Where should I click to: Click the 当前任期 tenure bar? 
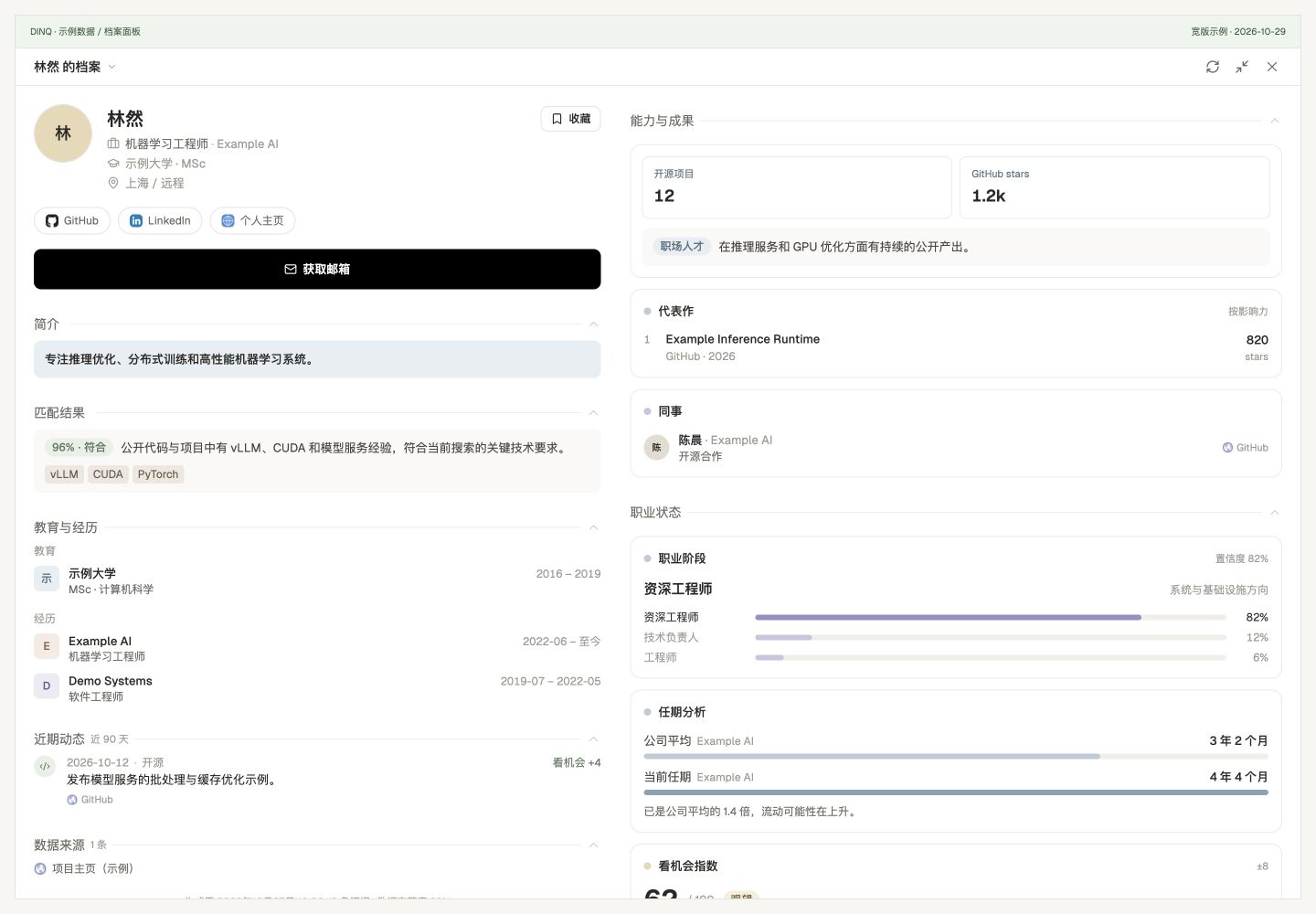(x=956, y=792)
